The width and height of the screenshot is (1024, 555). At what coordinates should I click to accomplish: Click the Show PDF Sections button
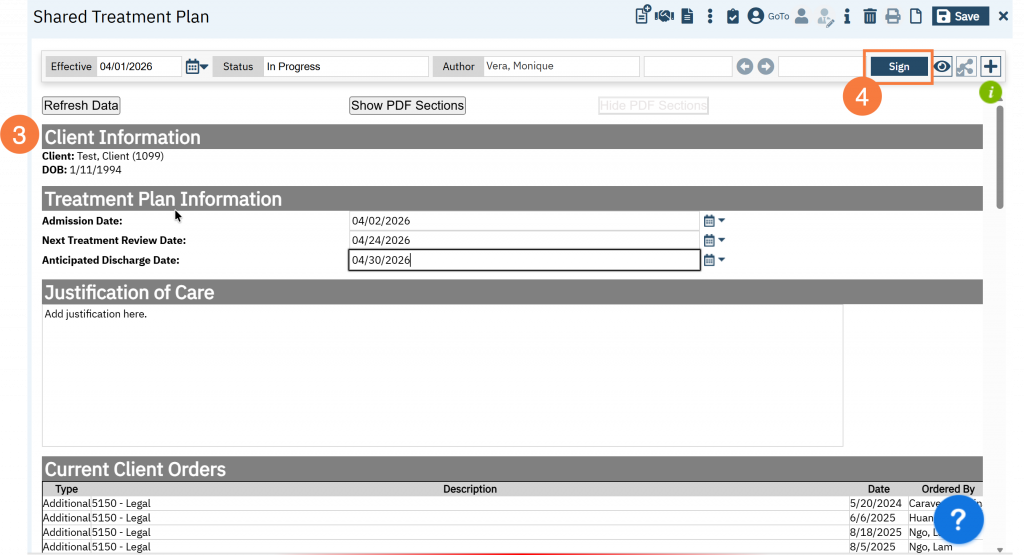pos(407,105)
